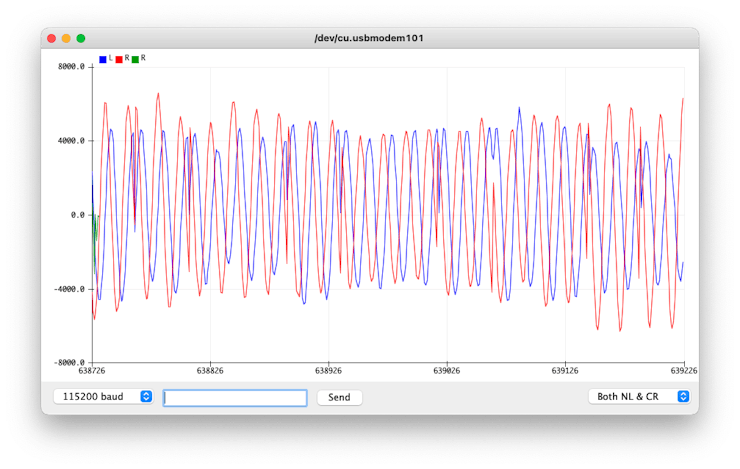The width and height of the screenshot is (740, 469).
Task: Click the /dev/cu.usbmodem101 window title
Action: click(x=369, y=38)
